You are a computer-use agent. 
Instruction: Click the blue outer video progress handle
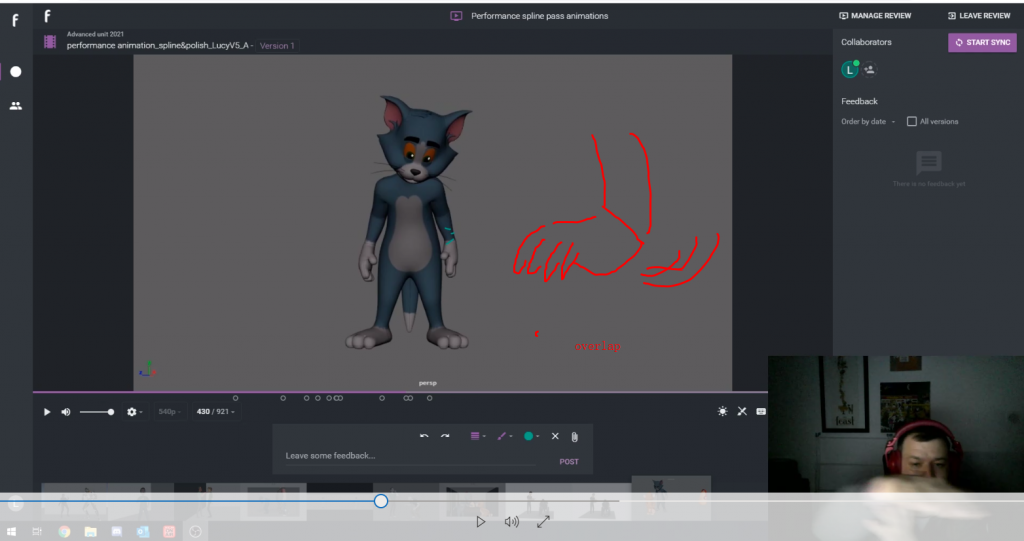381,501
